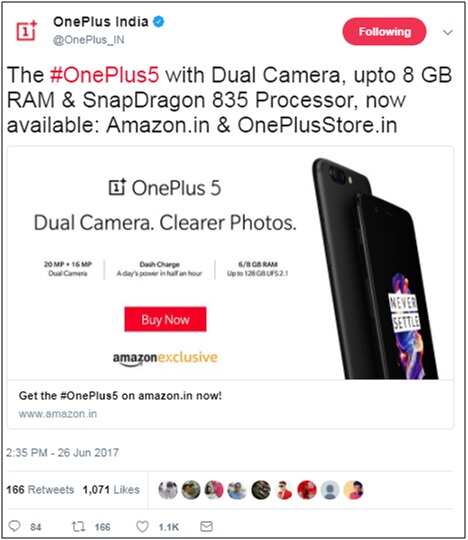Click the retweet arrows icon
This screenshot has width=468, height=540.
(x=79, y=526)
